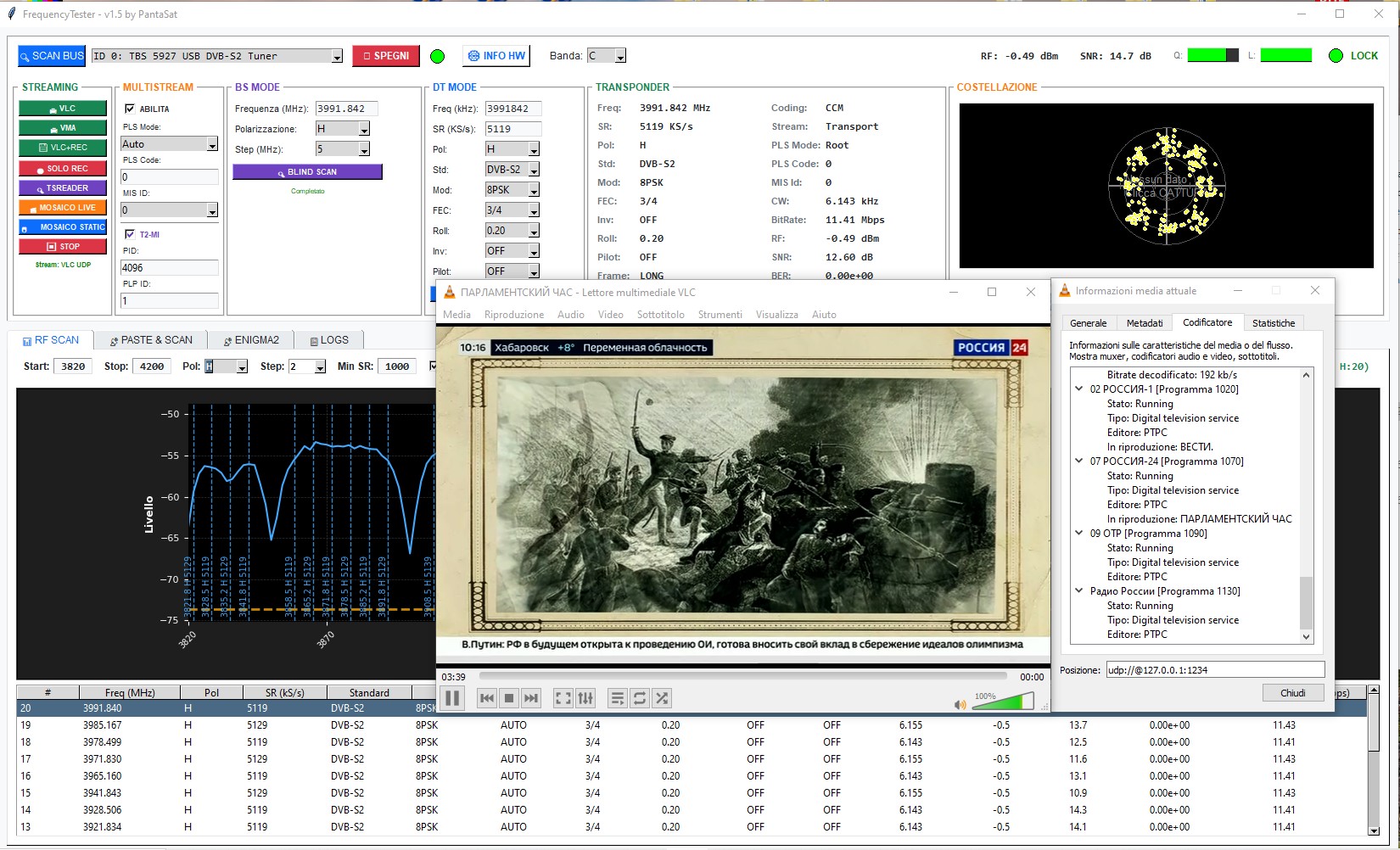
Task: Stop playback in VLC controls
Action: (509, 698)
